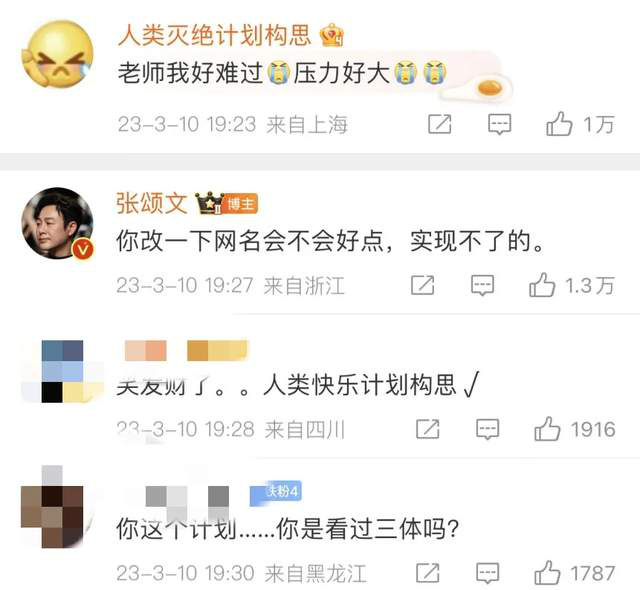Image resolution: width=640 pixels, height=590 pixels.
Task: Open 张颂文 profile by username
Action: point(152,203)
